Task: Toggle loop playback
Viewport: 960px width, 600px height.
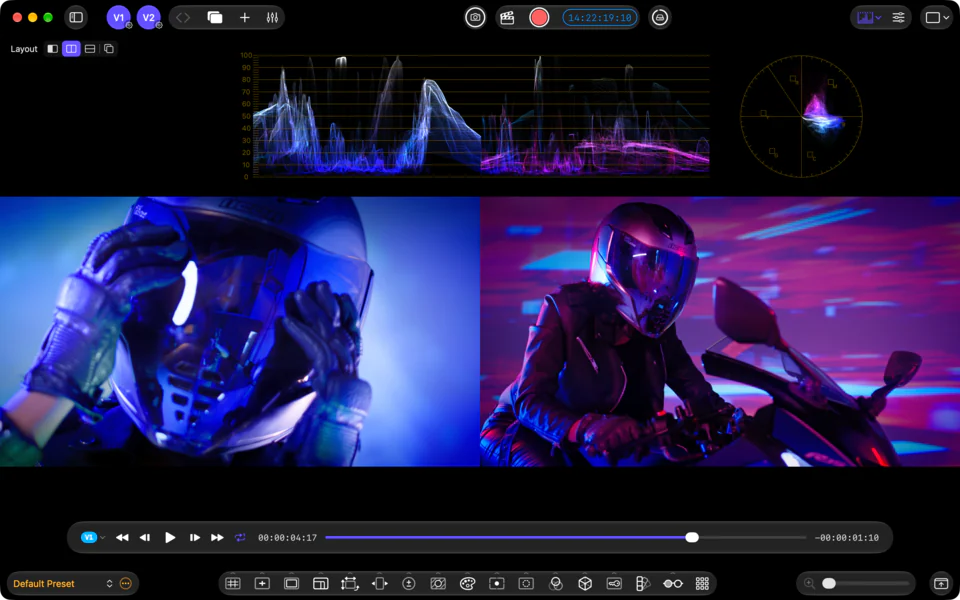Action: pos(239,538)
